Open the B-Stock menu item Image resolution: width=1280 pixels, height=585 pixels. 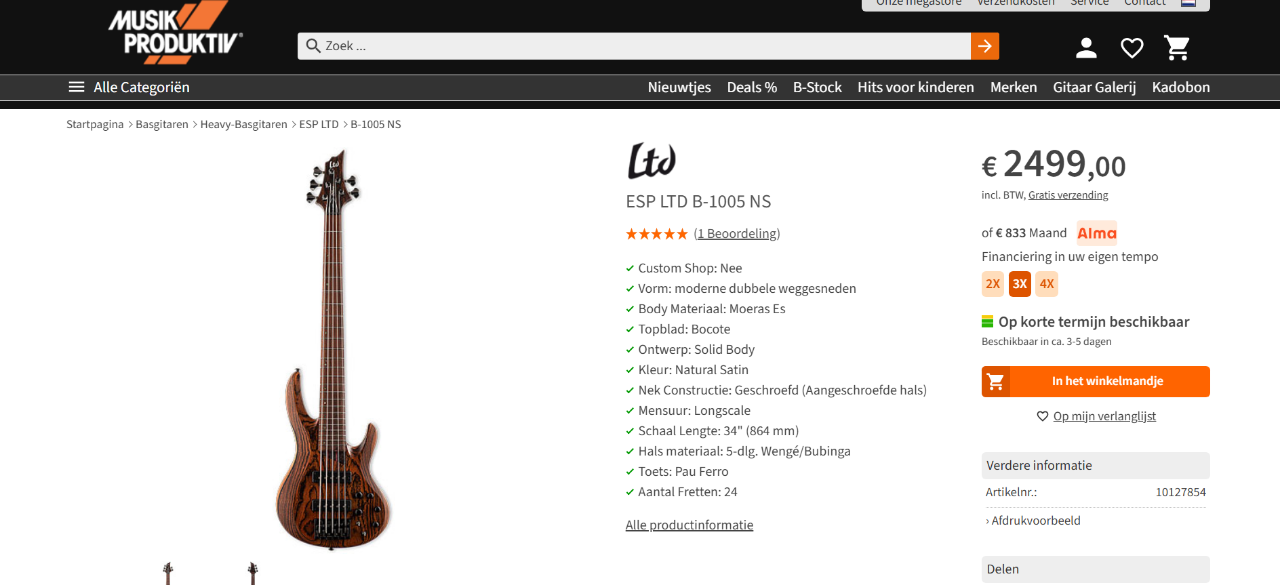point(817,87)
